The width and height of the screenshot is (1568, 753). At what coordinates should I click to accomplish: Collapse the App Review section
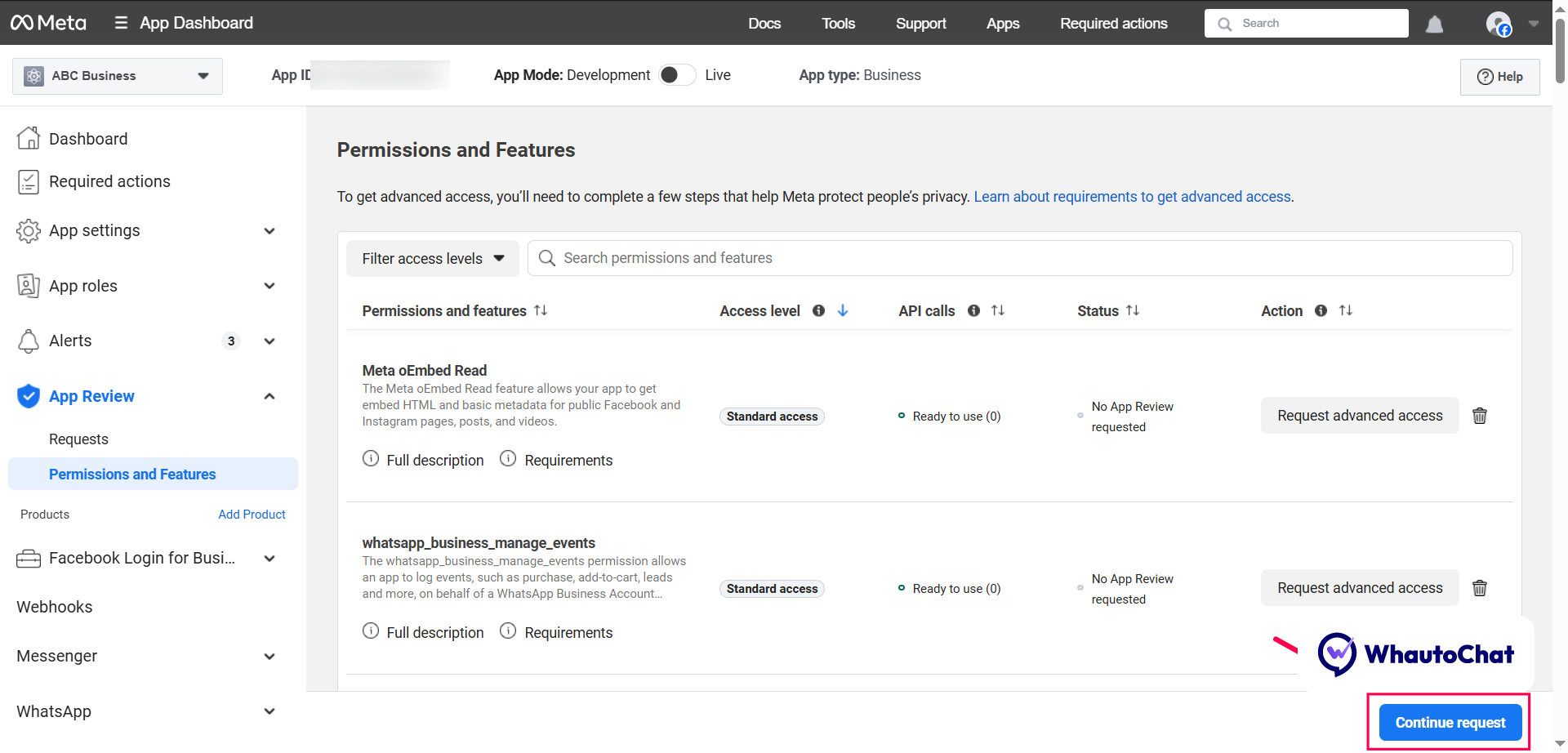[269, 396]
